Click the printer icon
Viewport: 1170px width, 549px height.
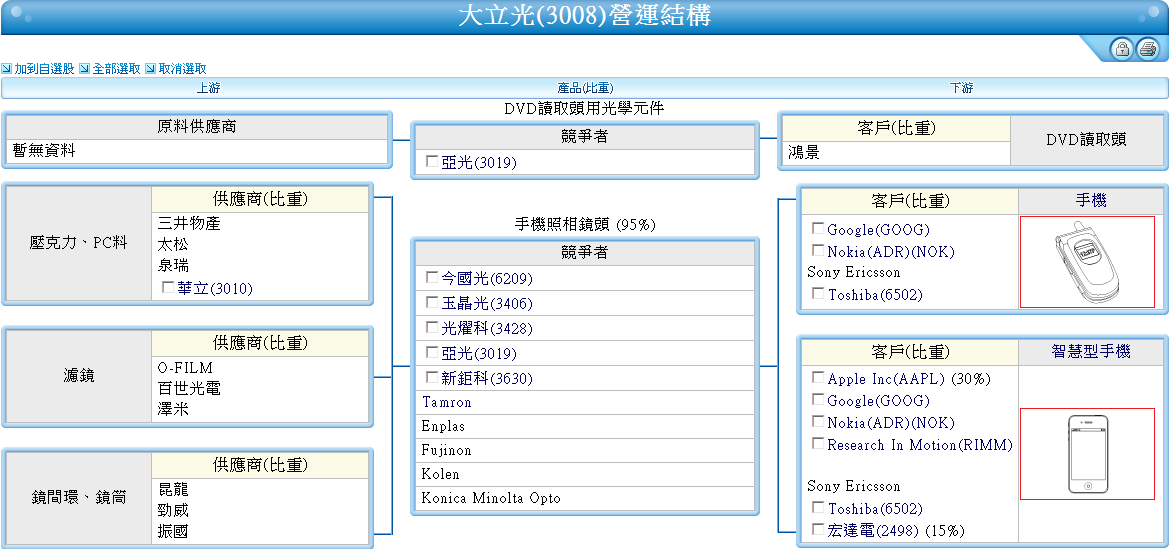click(x=1147, y=49)
